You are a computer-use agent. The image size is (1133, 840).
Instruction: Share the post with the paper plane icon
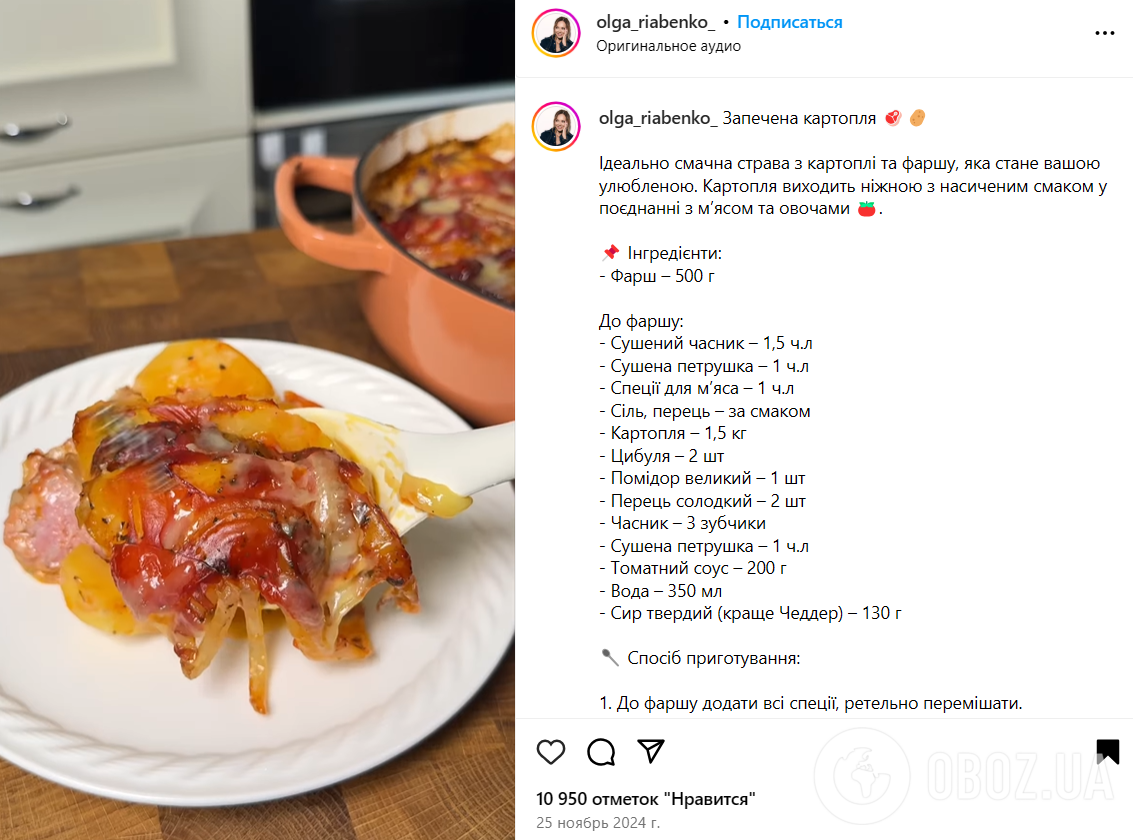click(650, 751)
